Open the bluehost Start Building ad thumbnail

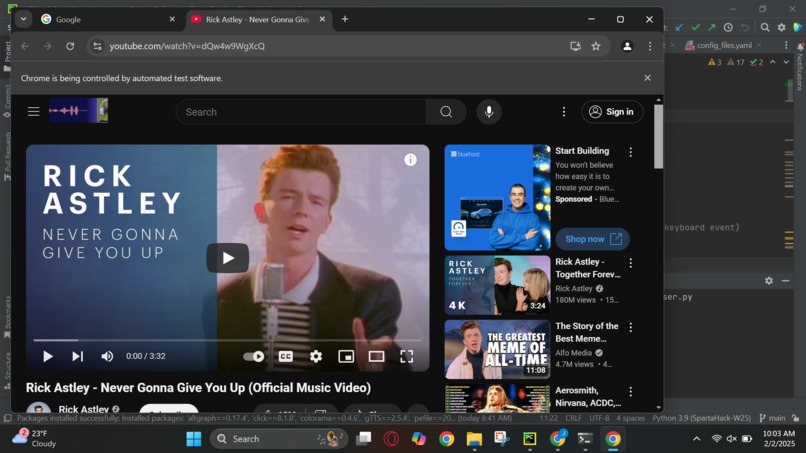point(497,197)
